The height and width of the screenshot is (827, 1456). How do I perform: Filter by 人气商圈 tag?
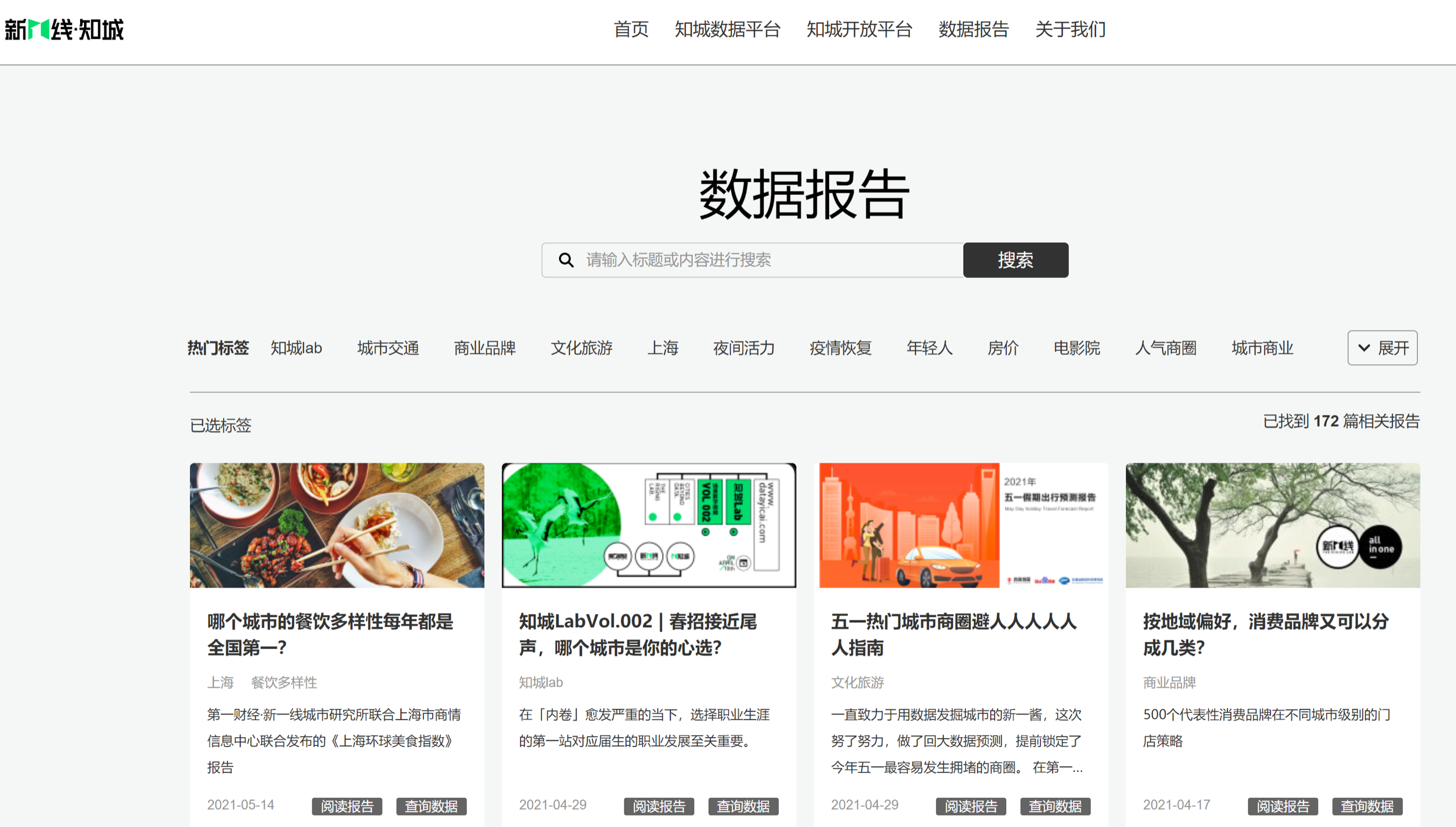click(x=1165, y=348)
